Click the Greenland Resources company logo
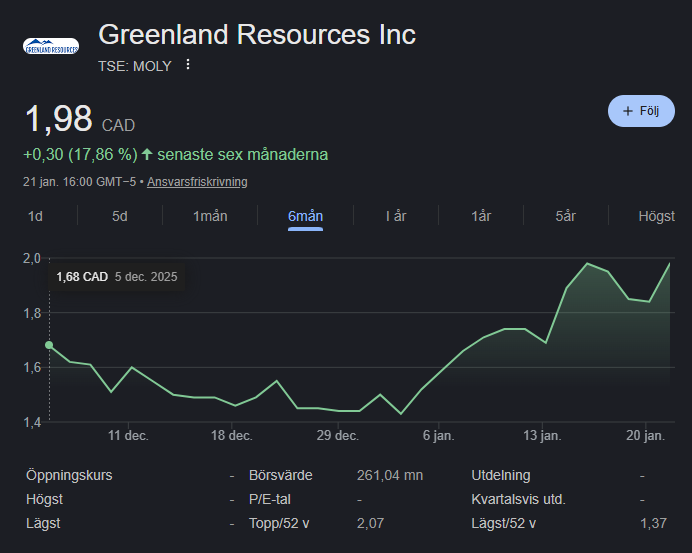 tap(51, 47)
